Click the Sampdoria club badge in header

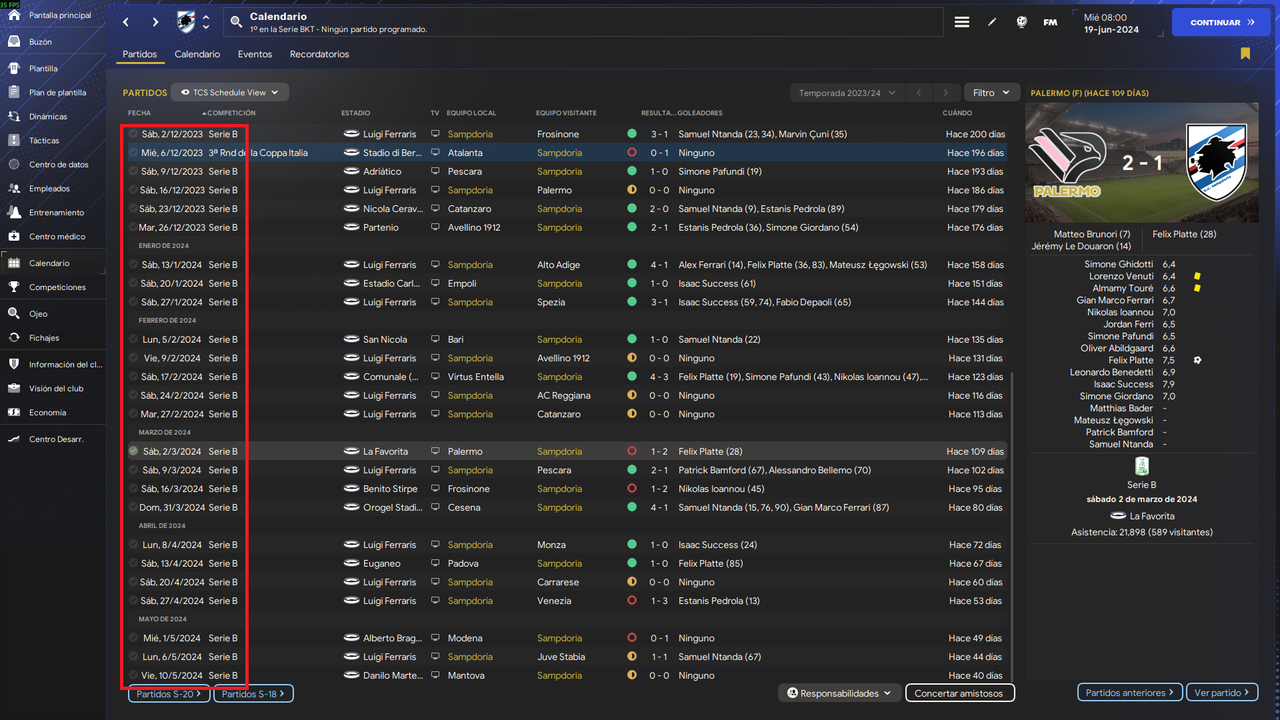187,22
